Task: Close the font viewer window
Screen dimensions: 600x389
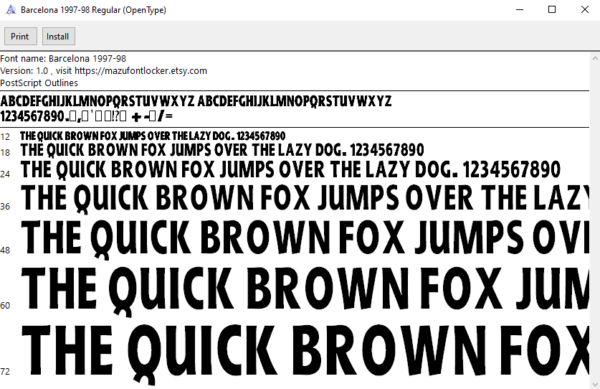Action: pos(585,10)
